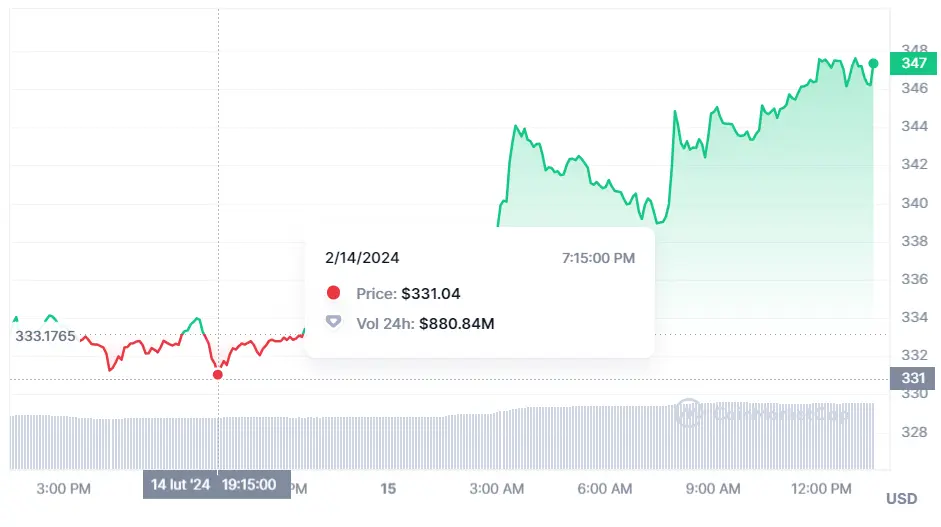The width and height of the screenshot is (941, 527).
Task: Select the 12:00 PM time axis label
Action: click(x=821, y=488)
